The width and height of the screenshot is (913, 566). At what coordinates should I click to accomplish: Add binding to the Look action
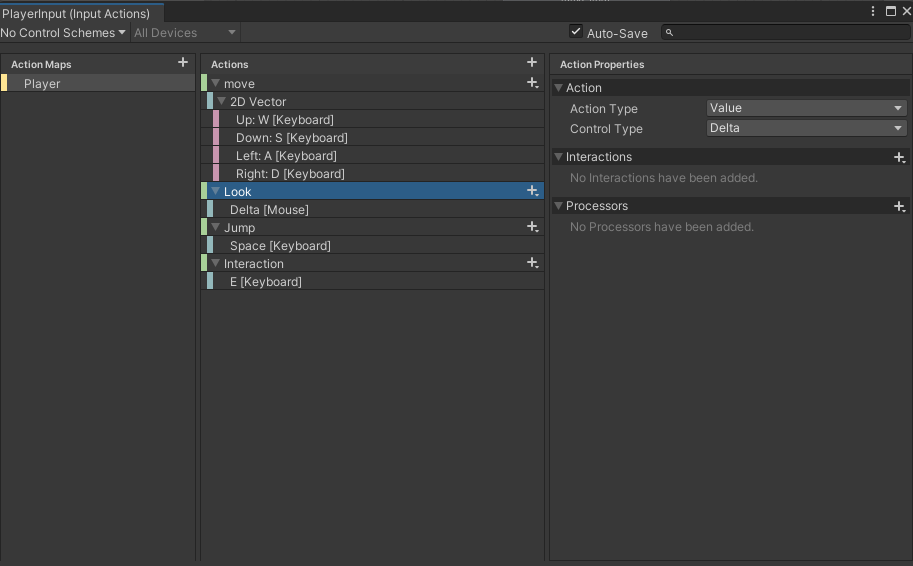[533, 191]
